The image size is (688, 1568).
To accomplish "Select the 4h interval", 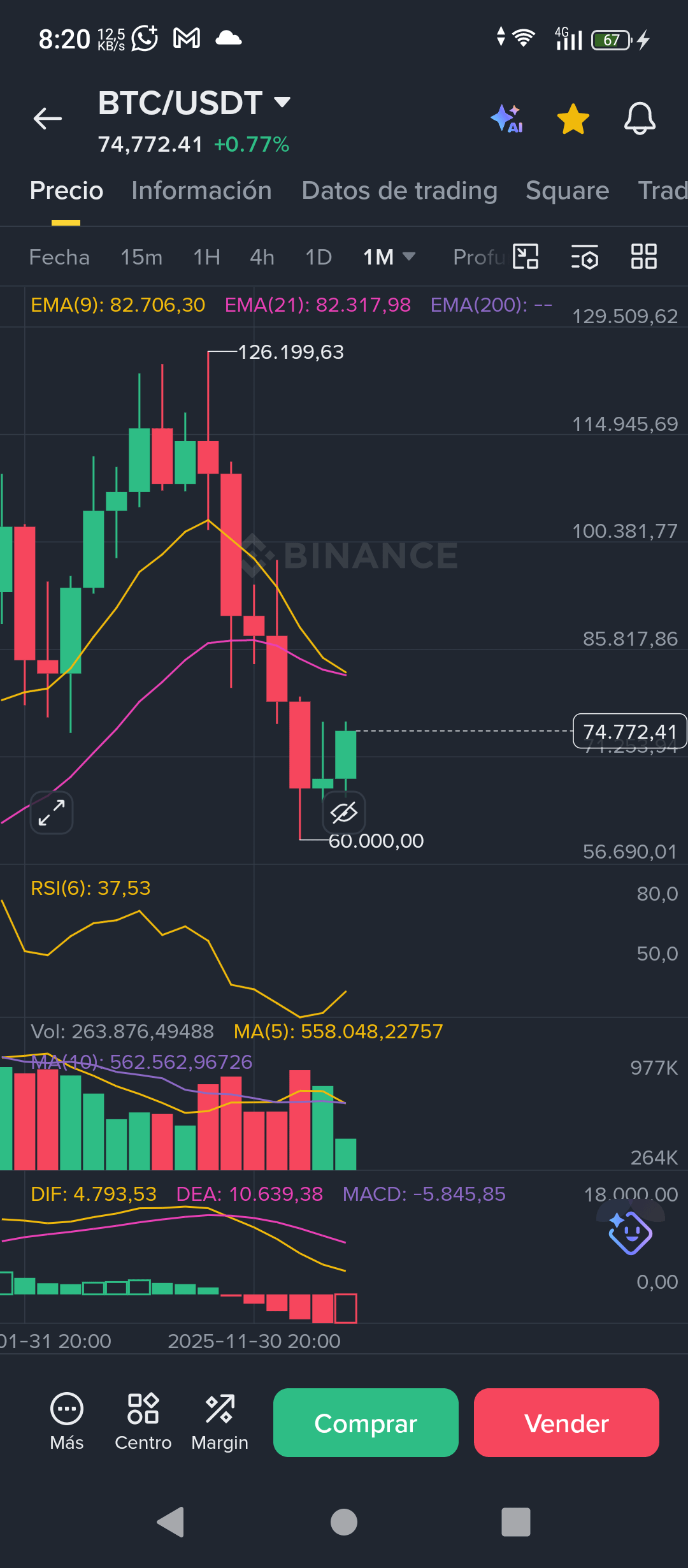I will click(x=262, y=258).
